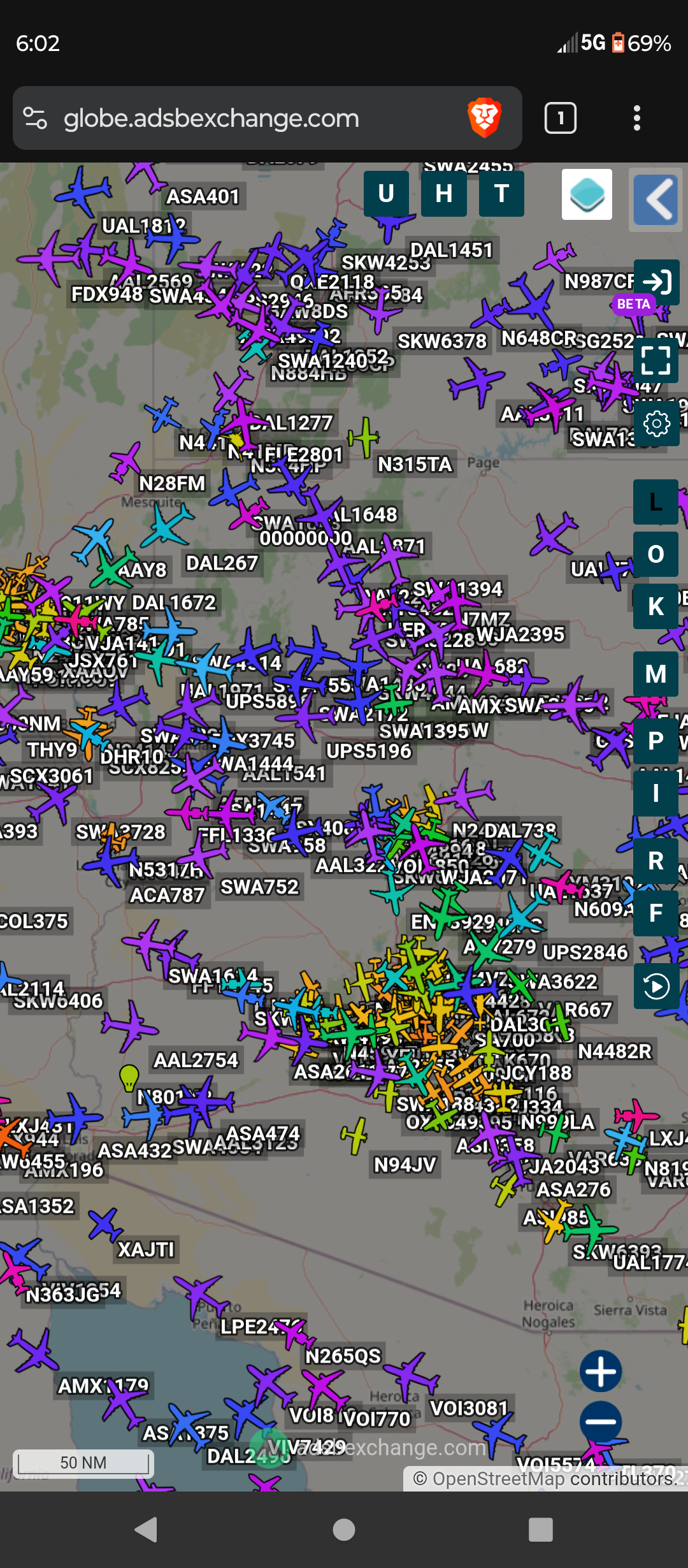Open the browser tab switcher
Screen dimensions: 688x1568
click(x=561, y=118)
